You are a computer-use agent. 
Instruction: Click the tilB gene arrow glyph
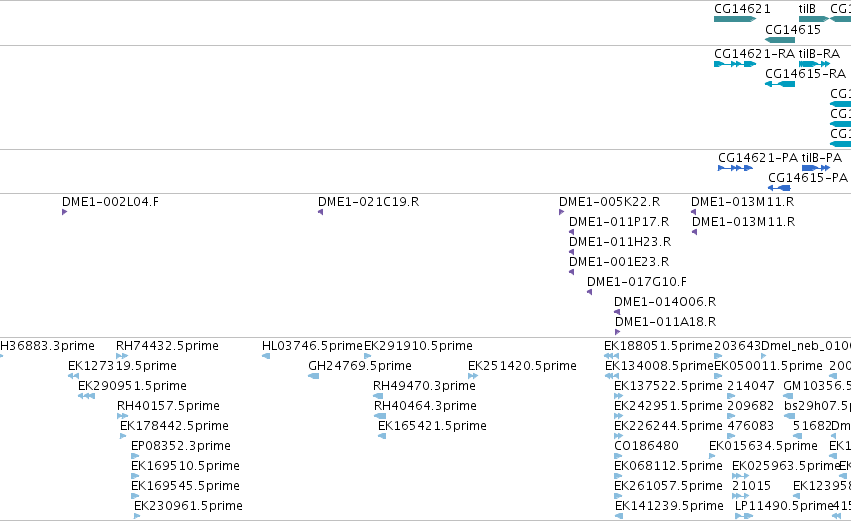(814, 19)
